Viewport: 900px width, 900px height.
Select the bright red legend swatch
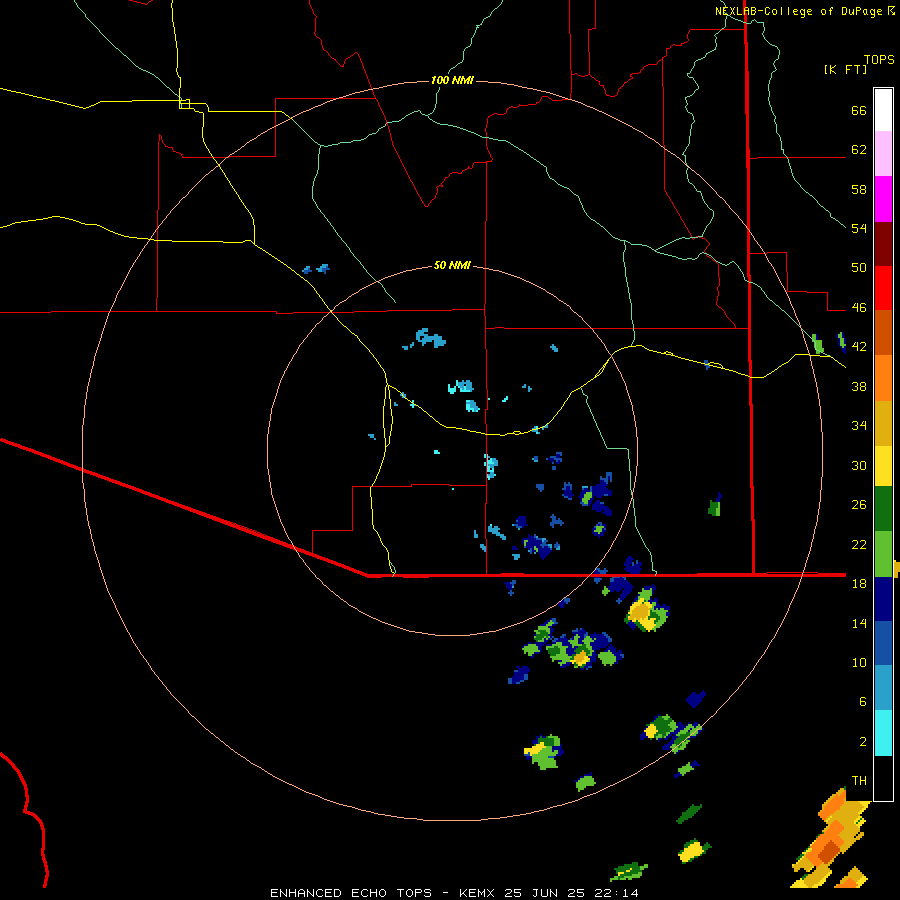883,288
